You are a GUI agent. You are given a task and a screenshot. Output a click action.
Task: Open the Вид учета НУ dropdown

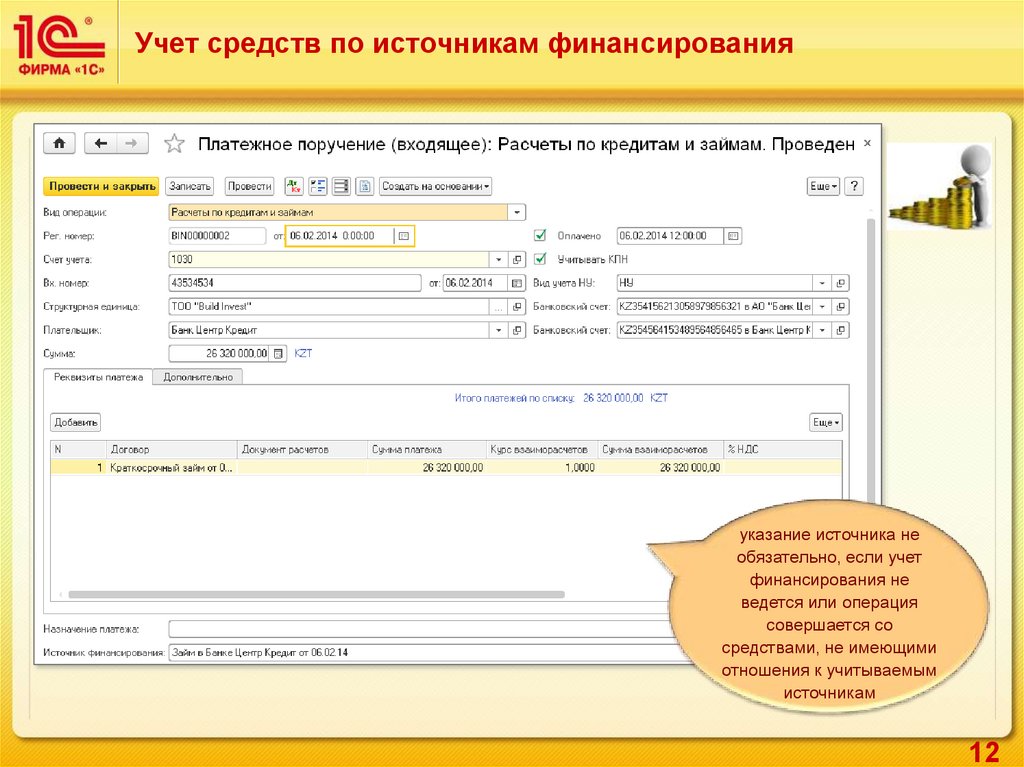(821, 283)
